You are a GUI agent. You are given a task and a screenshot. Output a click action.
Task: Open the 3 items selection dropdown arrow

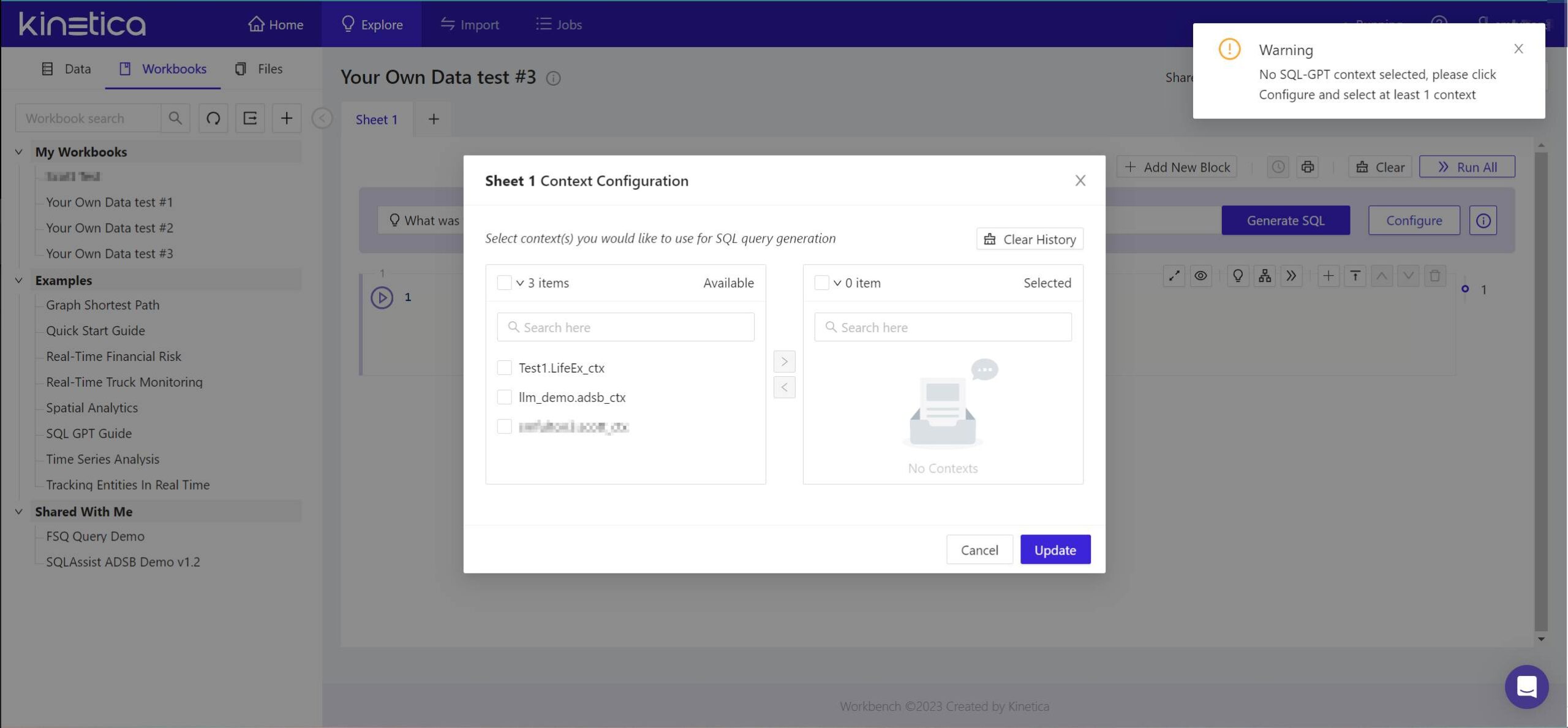click(x=520, y=282)
